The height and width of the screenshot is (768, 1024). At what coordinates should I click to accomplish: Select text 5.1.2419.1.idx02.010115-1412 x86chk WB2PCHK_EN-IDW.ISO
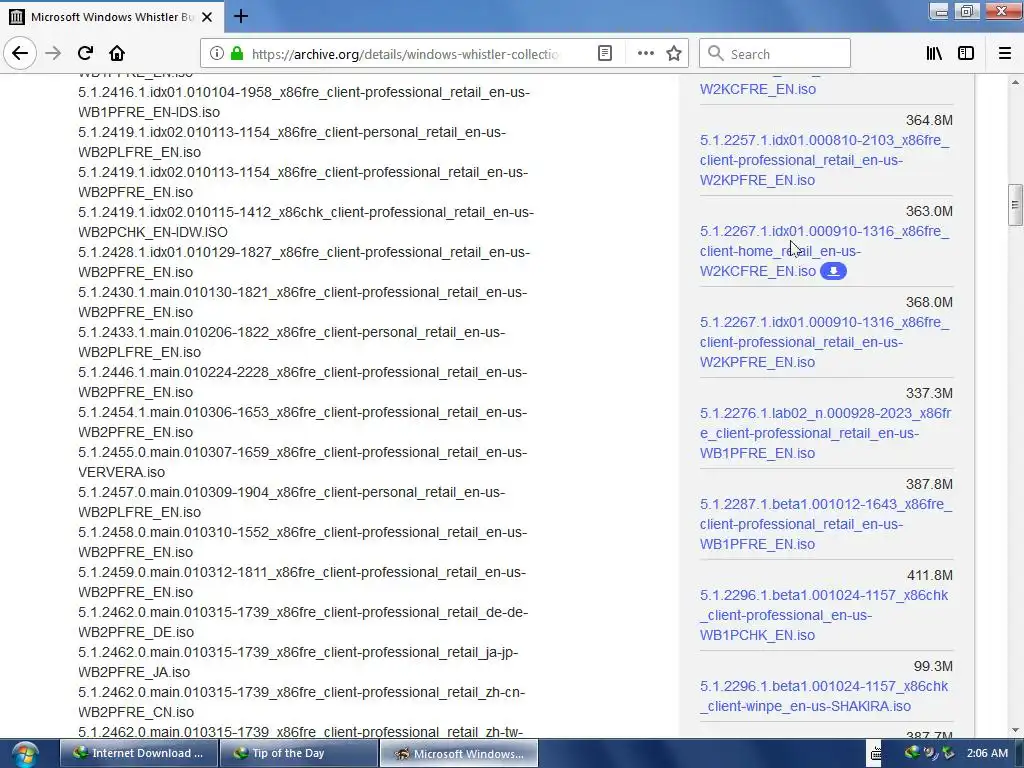306,222
